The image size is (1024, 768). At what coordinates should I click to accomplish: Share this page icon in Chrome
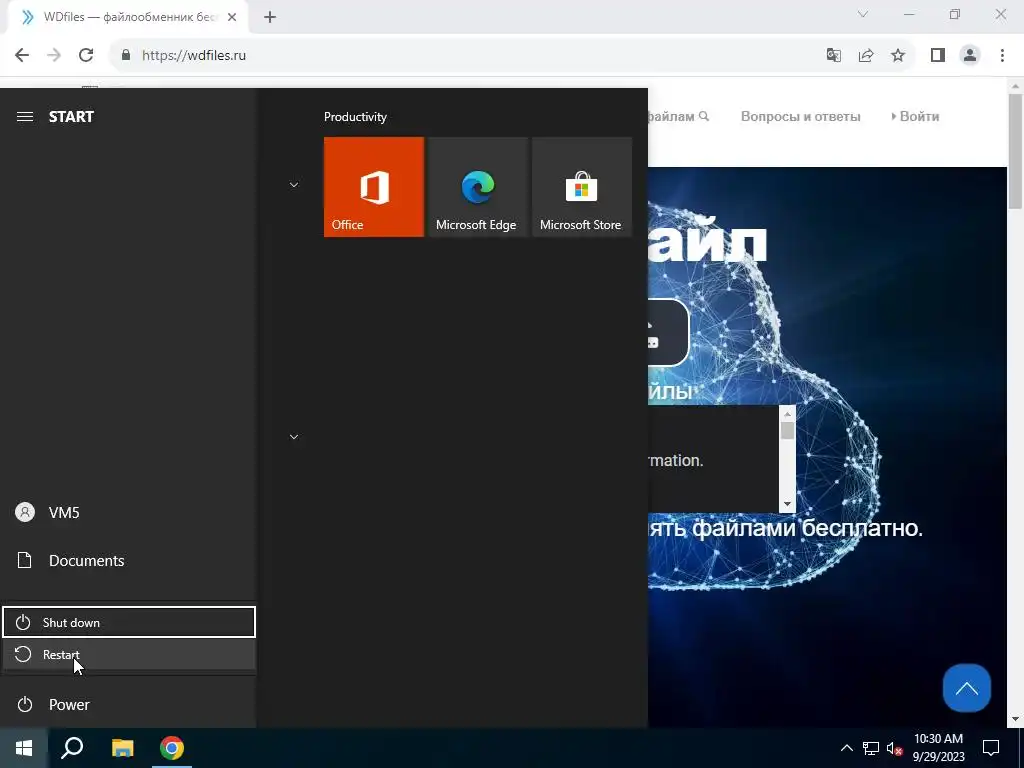tap(866, 56)
